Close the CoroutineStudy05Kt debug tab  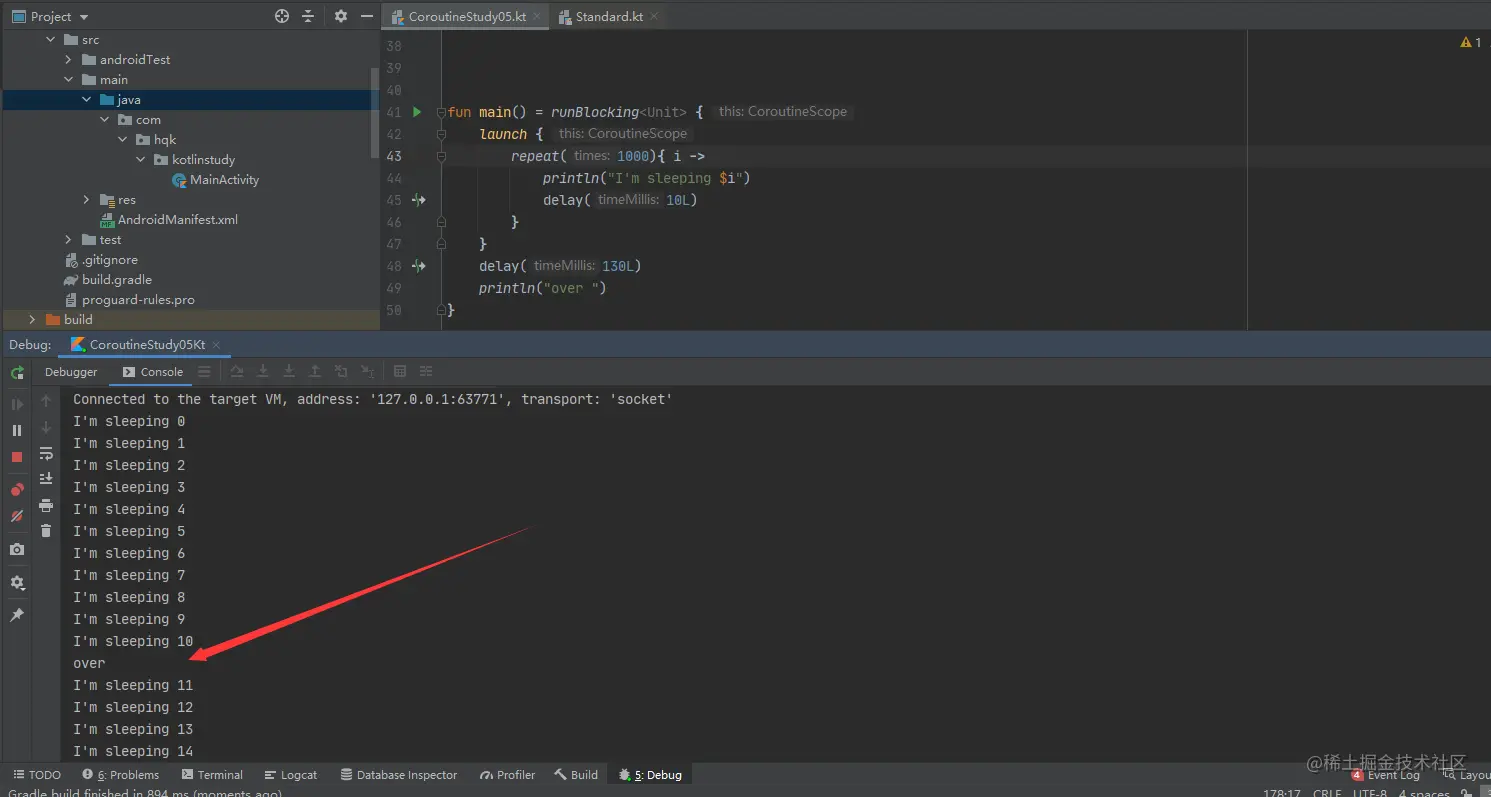216,345
